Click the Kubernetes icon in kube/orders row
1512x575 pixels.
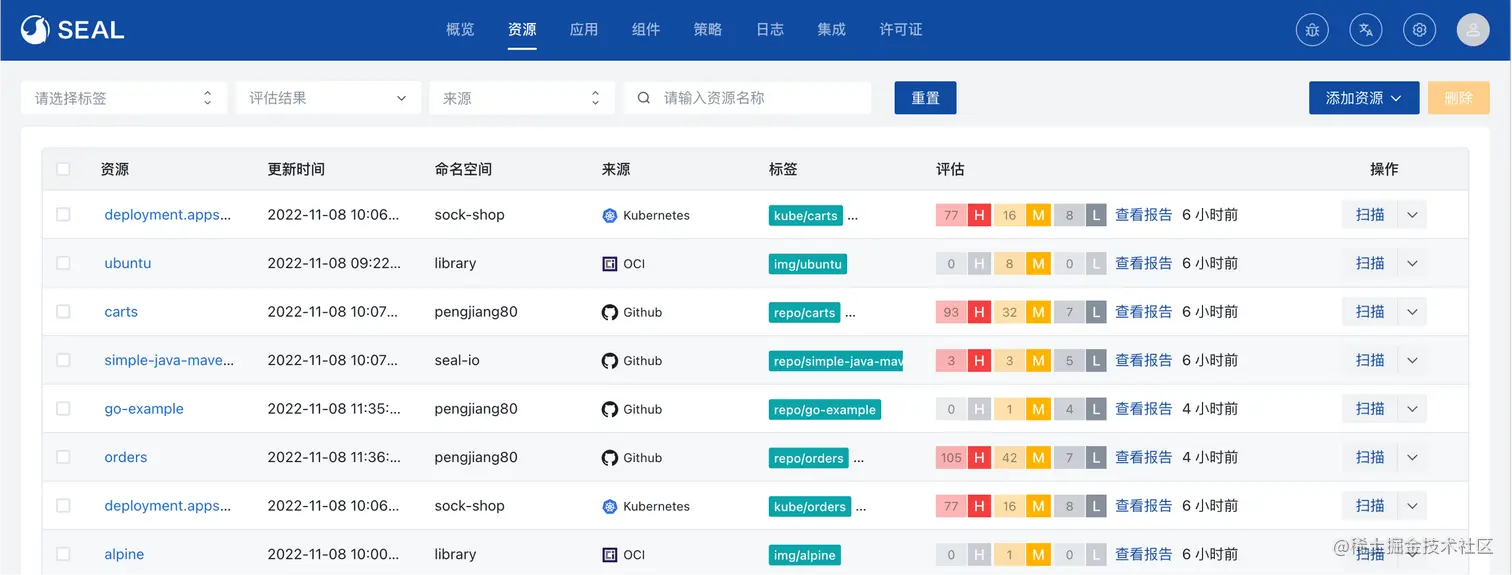click(x=610, y=506)
